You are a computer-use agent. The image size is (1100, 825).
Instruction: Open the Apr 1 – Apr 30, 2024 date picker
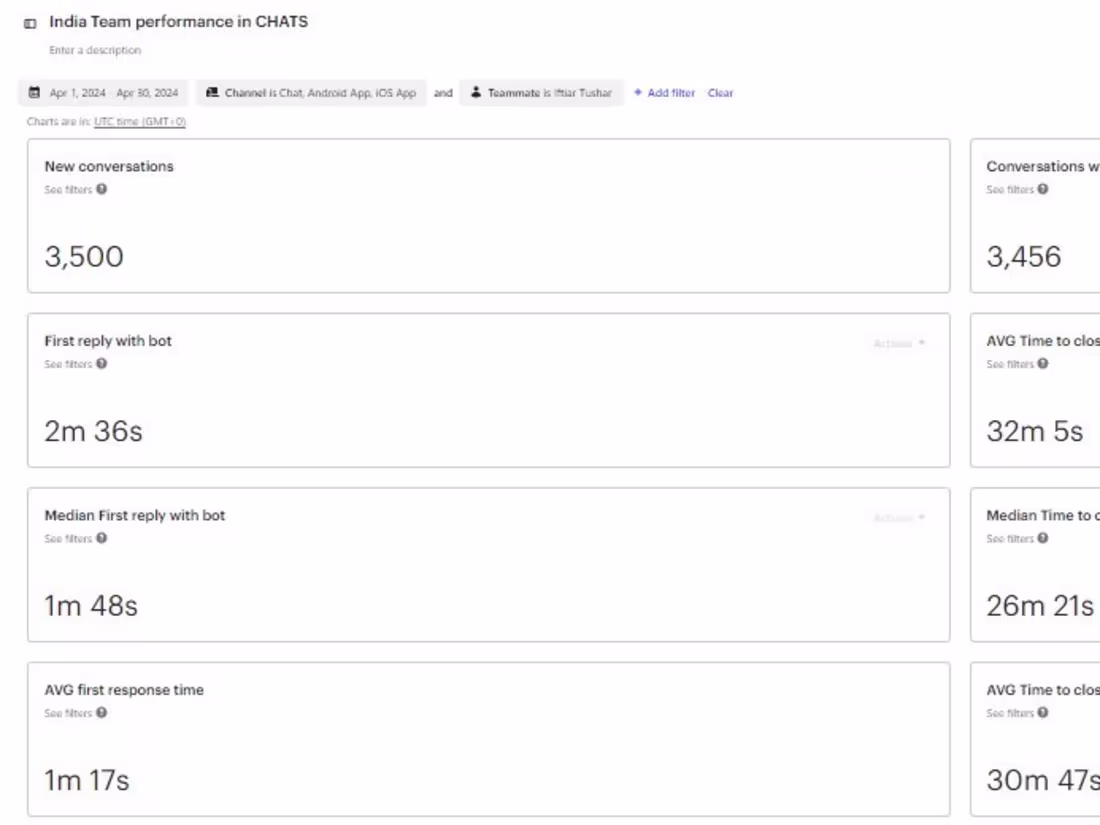click(103, 93)
